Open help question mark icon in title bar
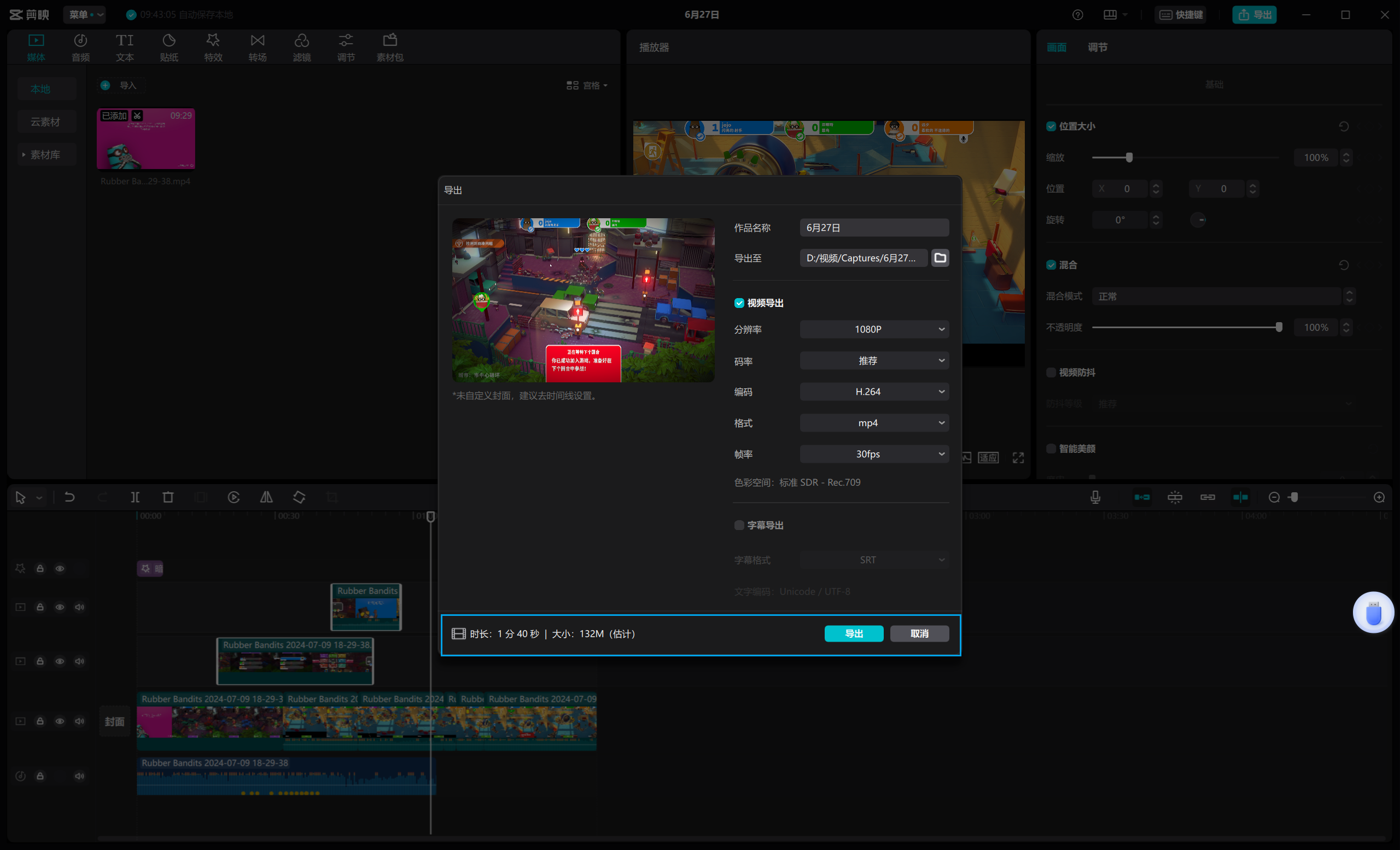The width and height of the screenshot is (1400, 850). (1078, 15)
